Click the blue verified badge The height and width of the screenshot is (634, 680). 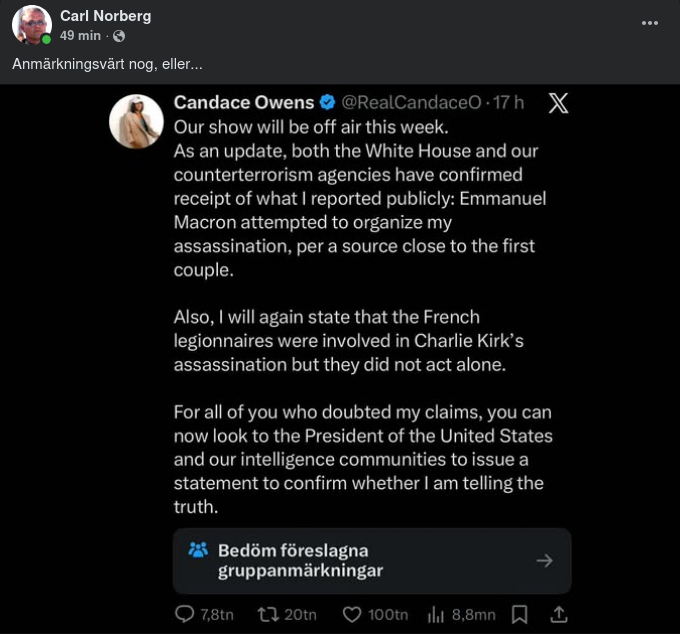[x=328, y=102]
